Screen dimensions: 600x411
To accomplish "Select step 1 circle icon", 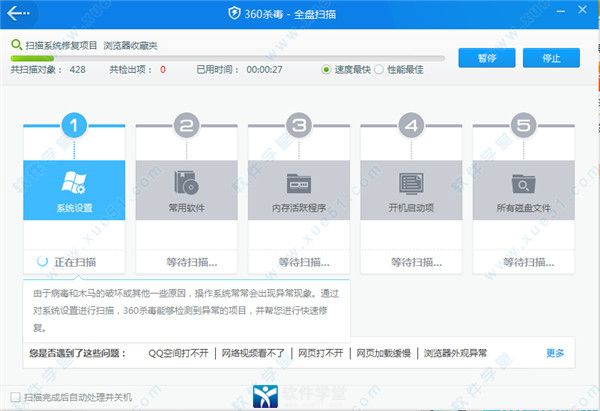I will point(74,125).
